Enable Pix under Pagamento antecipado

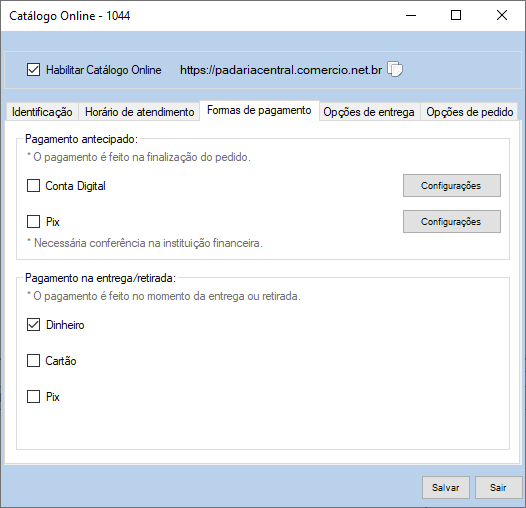coord(34,221)
